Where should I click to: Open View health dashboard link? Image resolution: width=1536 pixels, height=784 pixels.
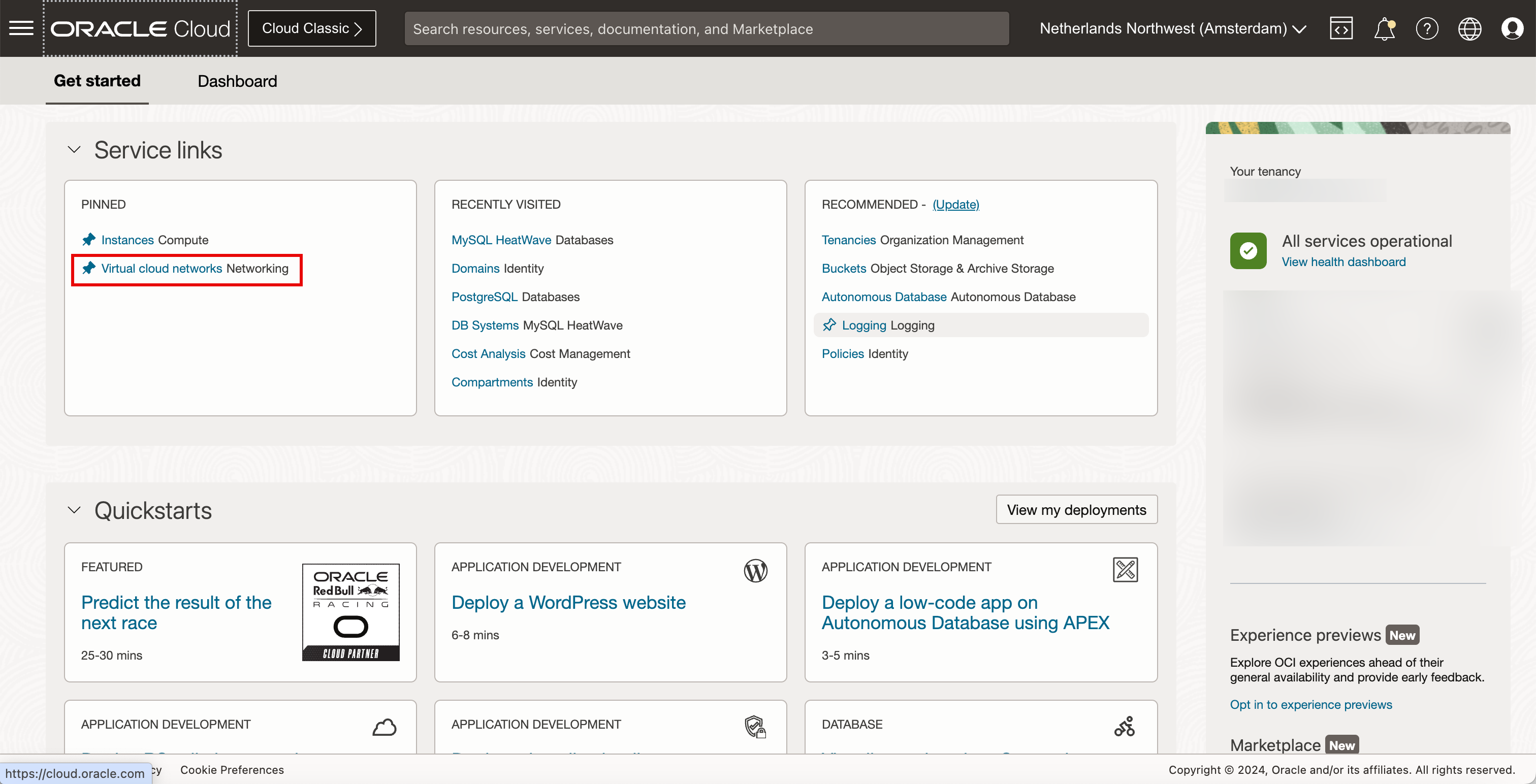click(1343, 262)
